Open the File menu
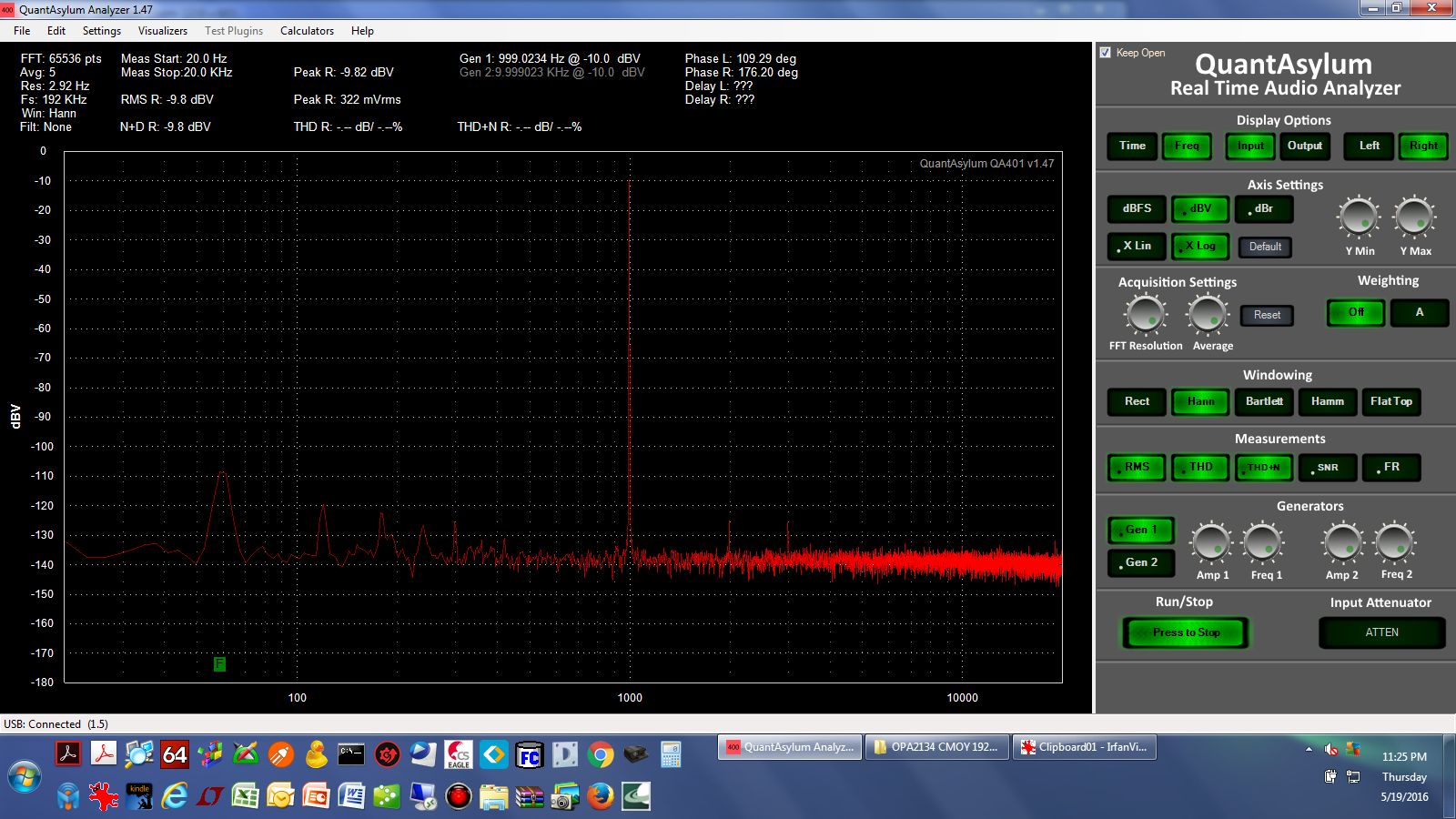The image size is (1456, 819). point(22,30)
